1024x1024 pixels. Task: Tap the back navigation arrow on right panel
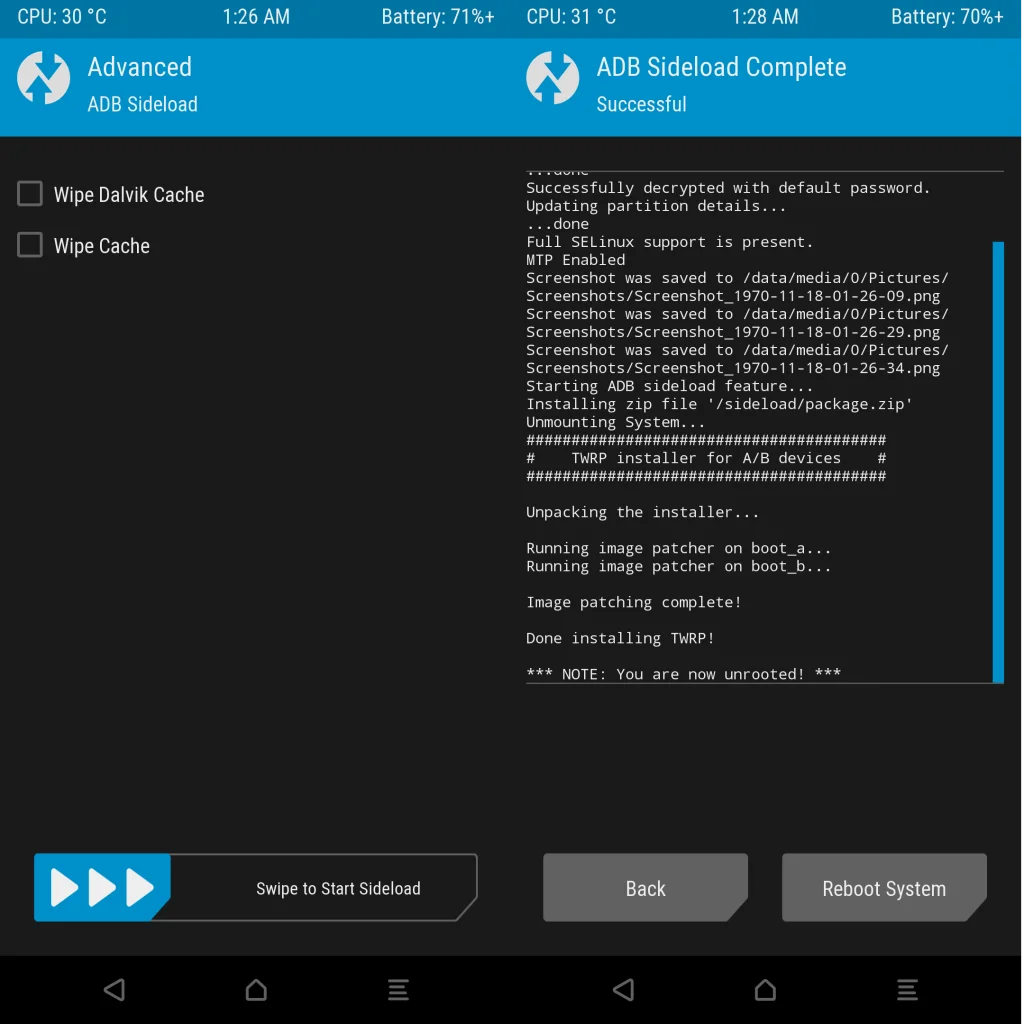coord(622,990)
